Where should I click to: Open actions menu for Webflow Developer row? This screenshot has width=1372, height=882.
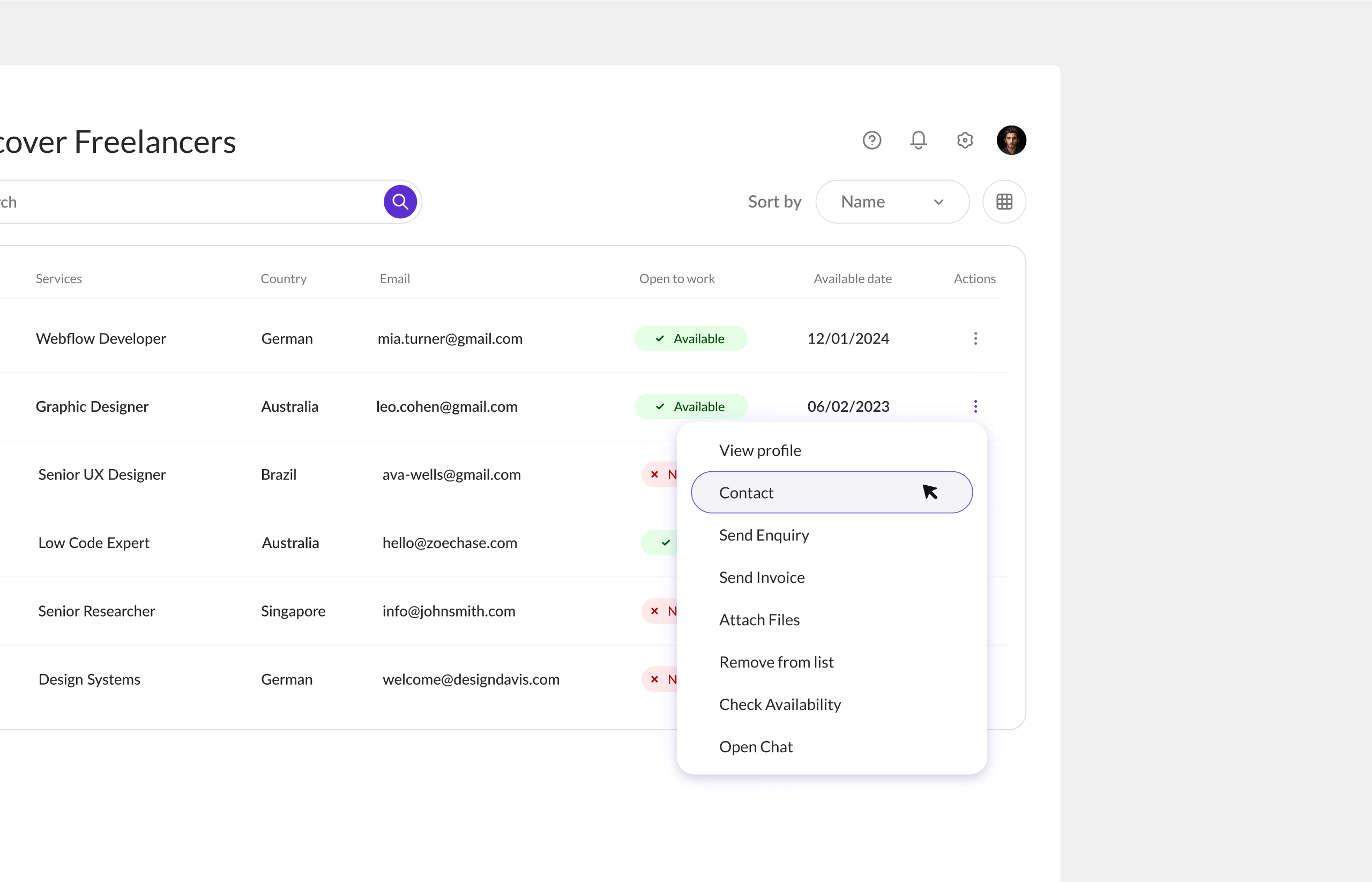[975, 338]
